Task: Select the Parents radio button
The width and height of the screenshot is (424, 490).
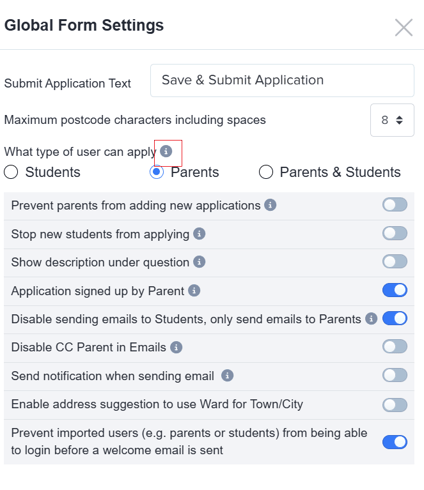Action: click(x=157, y=172)
